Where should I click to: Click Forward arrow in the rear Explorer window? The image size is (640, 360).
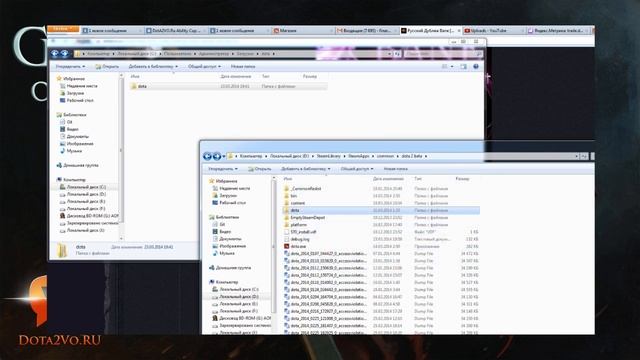64,53
